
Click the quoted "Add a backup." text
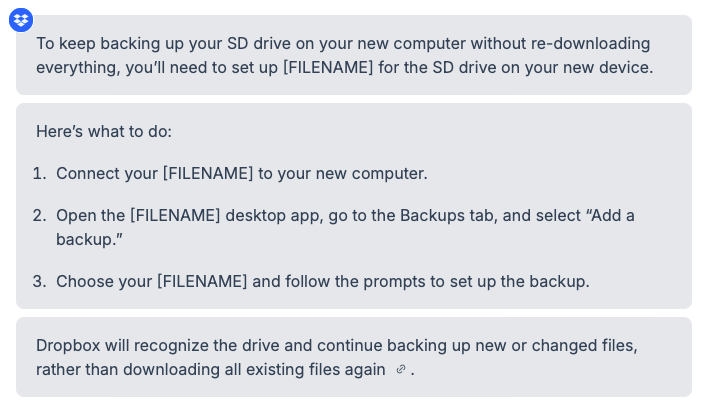(x=600, y=215)
